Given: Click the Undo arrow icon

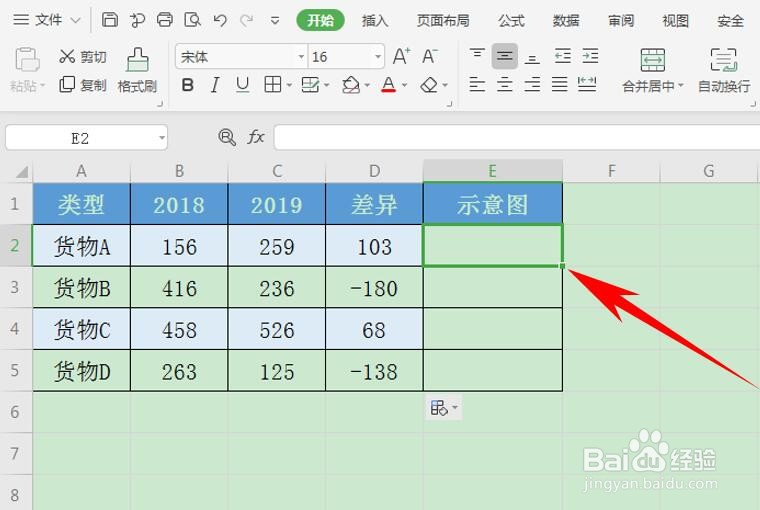Looking at the screenshot, I should pos(220,20).
